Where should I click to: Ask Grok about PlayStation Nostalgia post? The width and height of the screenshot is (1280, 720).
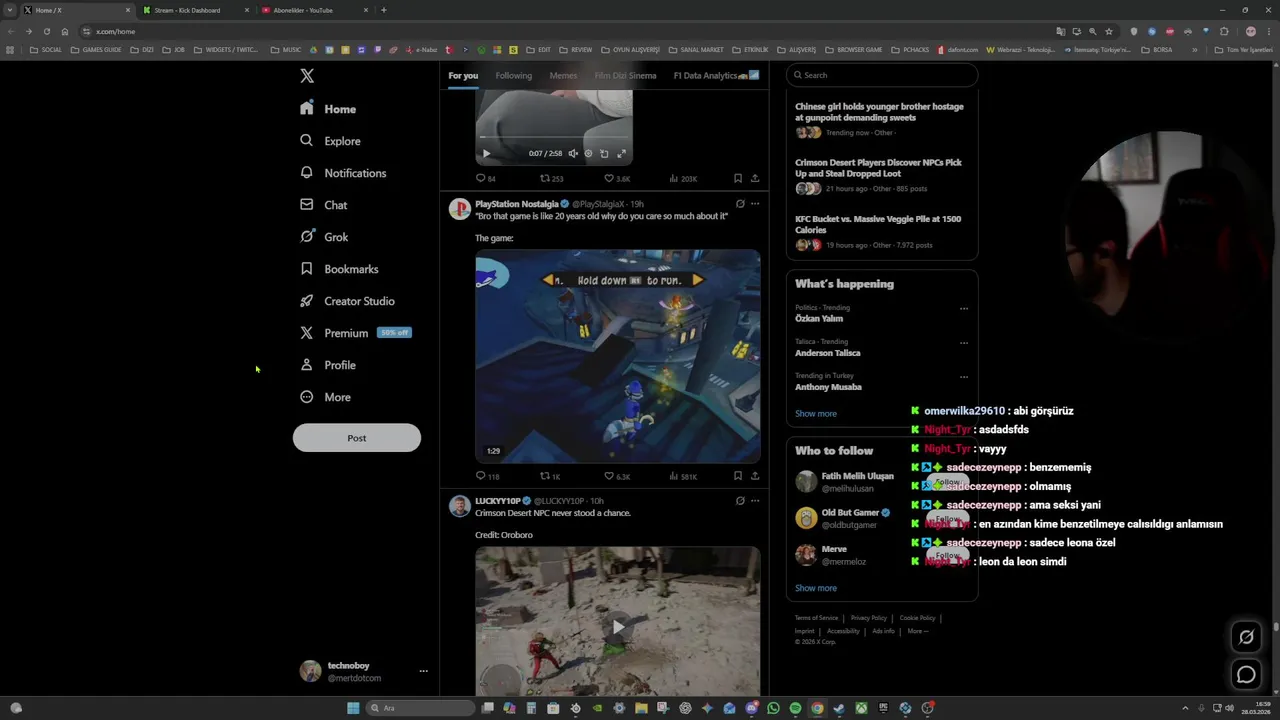(740, 204)
